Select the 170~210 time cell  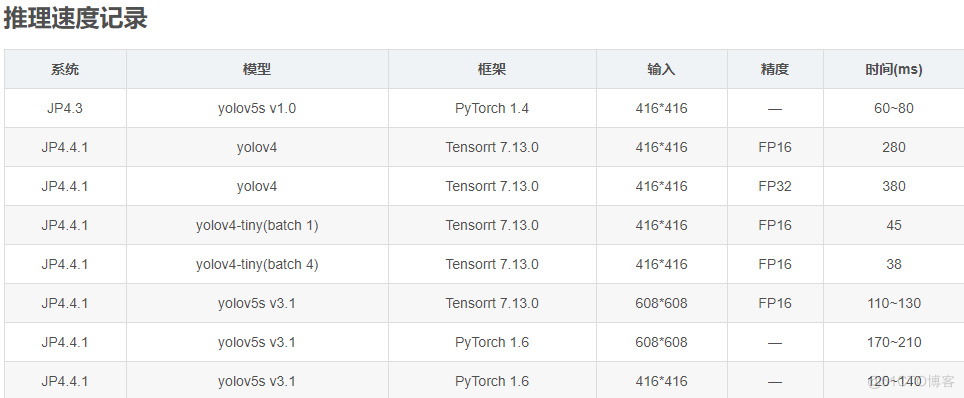894,342
